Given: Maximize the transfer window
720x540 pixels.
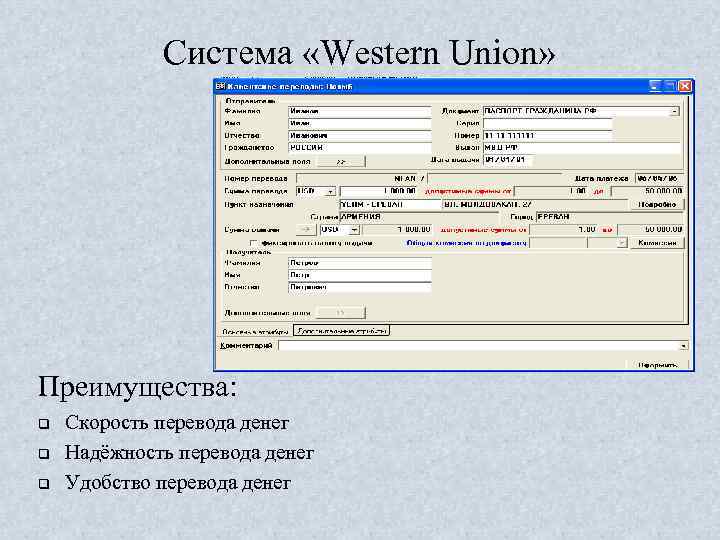Looking at the screenshot, I should (670, 86).
